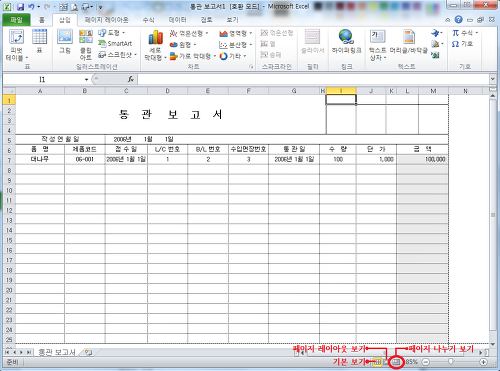Minimize the ribbon with caret icon
The image size is (500, 371).
tap(448, 20)
